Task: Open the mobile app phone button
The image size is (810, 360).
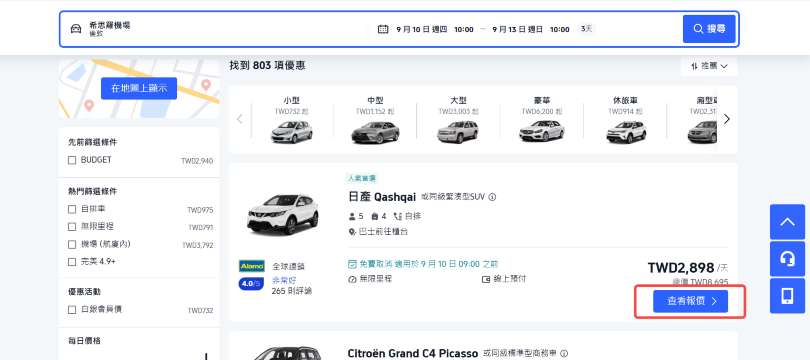Action: tap(787, 296)
